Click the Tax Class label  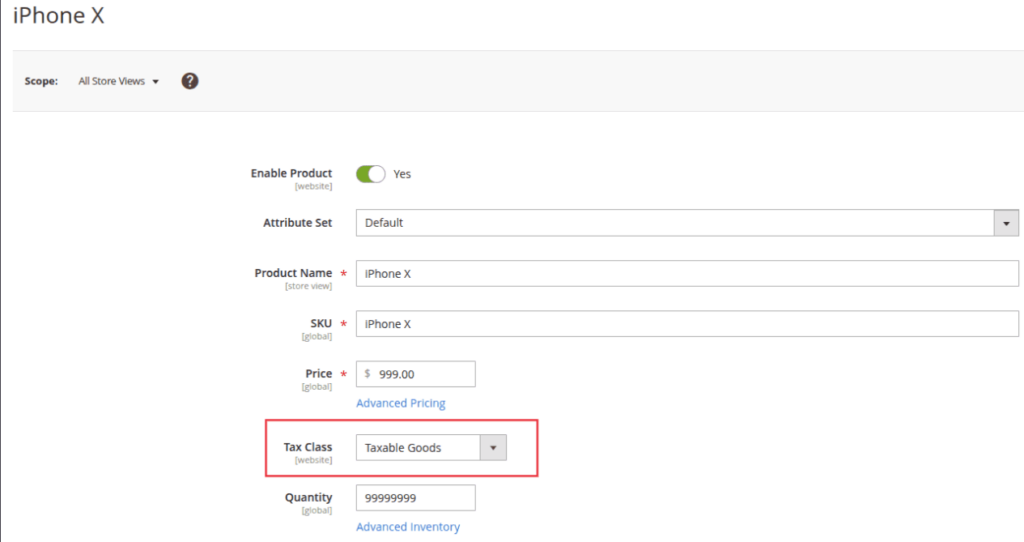[308, 447]
